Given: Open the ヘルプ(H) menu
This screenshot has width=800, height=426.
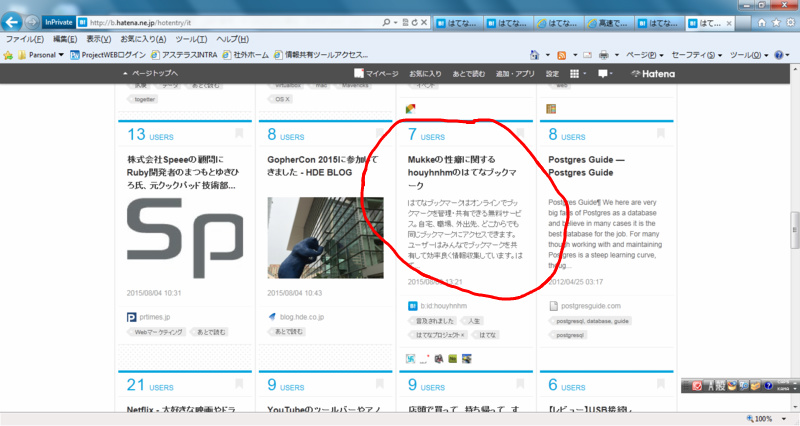Looking at the screenshot, I should pyautogui.click(x=232, y=39).
